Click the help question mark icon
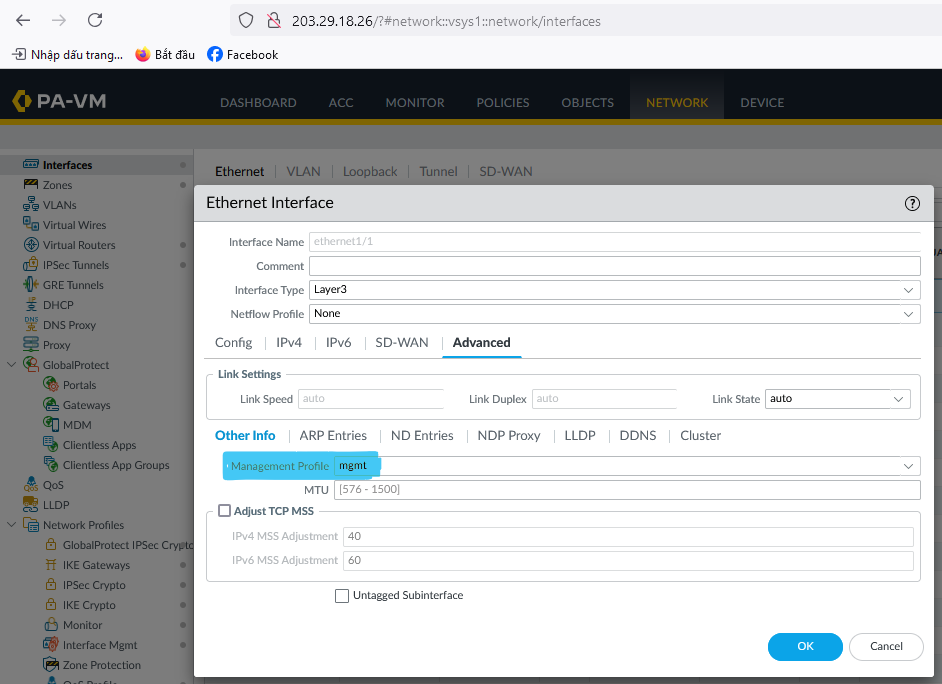This screenshot has height=684, width=942. (911, 203)
